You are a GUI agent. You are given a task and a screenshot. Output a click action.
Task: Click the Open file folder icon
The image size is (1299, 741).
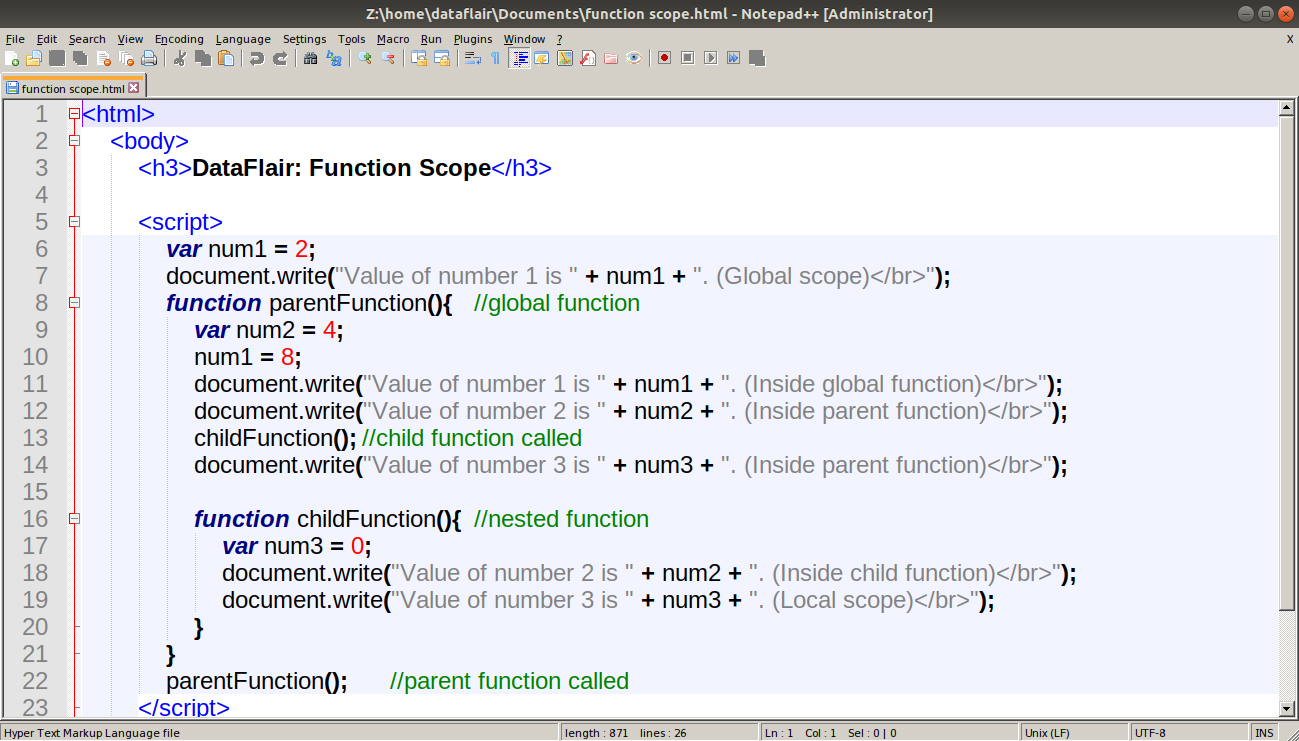tap(34, 58)
